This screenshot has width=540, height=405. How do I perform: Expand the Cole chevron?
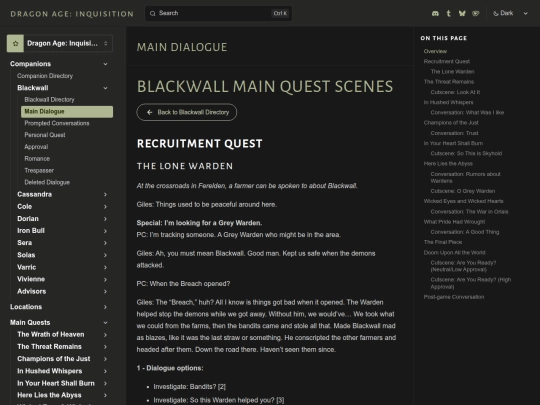point(105,207)
